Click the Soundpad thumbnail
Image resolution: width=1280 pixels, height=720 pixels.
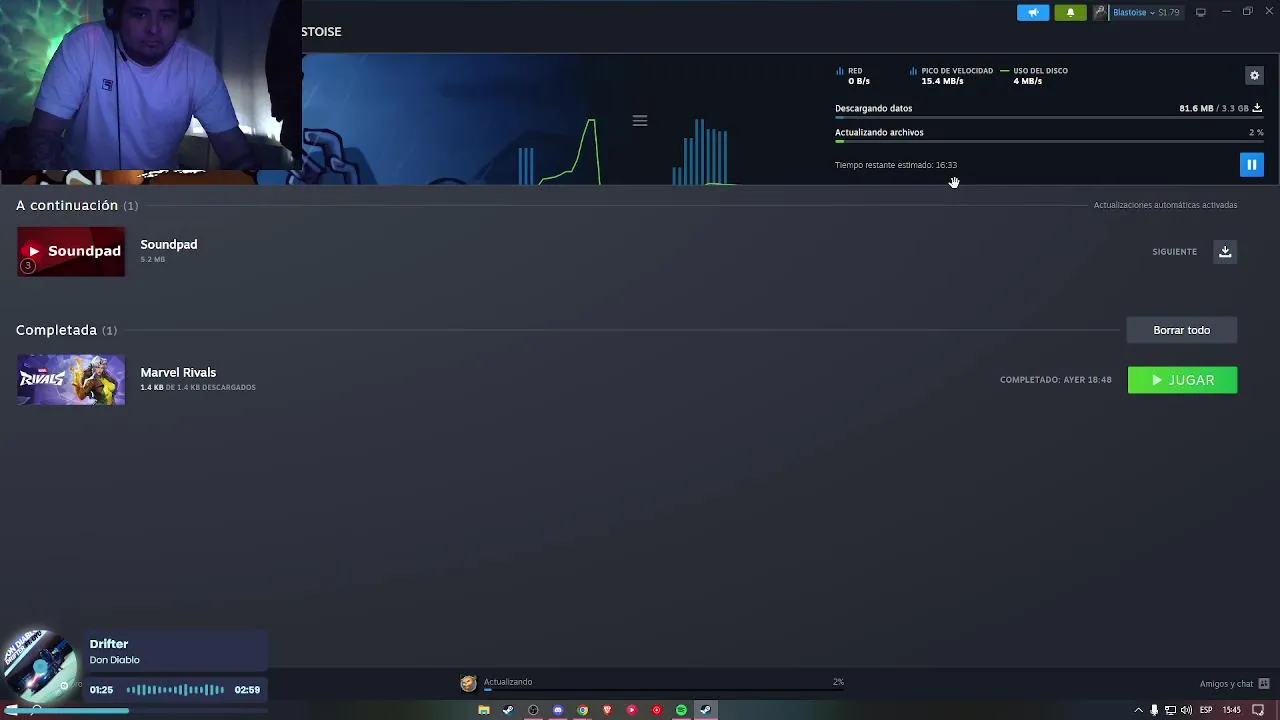[x=71, y=251]
